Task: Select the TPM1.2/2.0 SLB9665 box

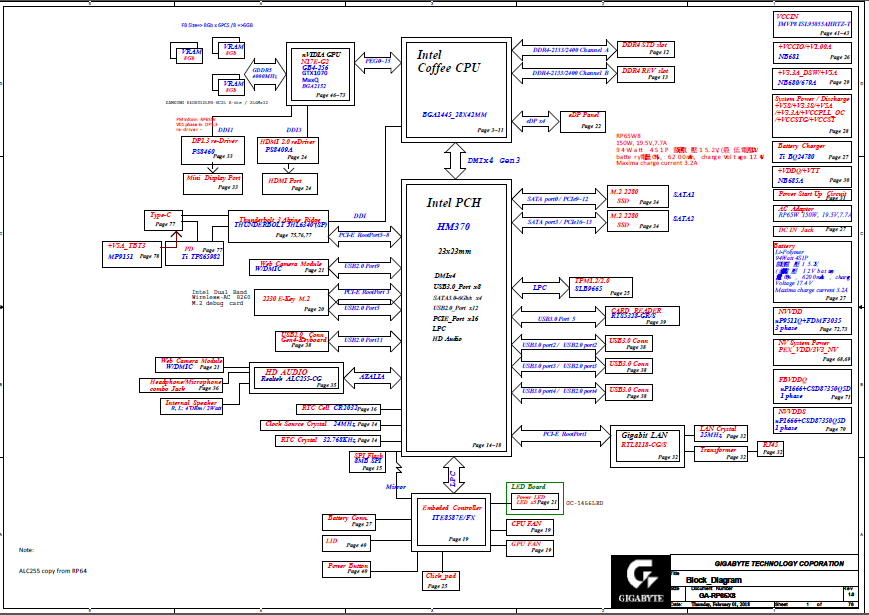Action: pyautogui.click(x=601, y=288)
